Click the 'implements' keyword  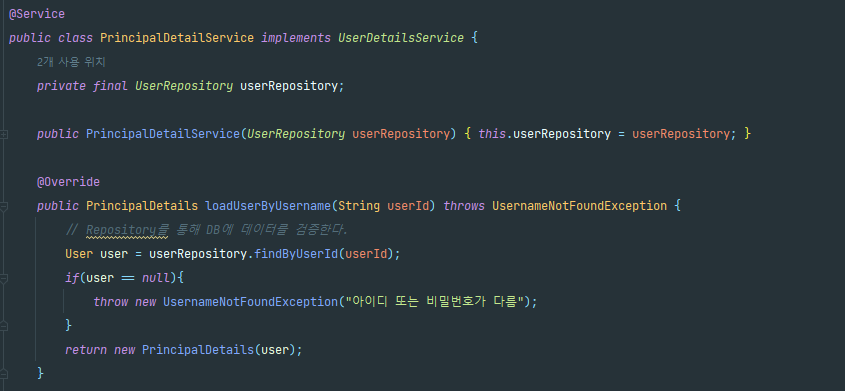(x=296, y=38)
